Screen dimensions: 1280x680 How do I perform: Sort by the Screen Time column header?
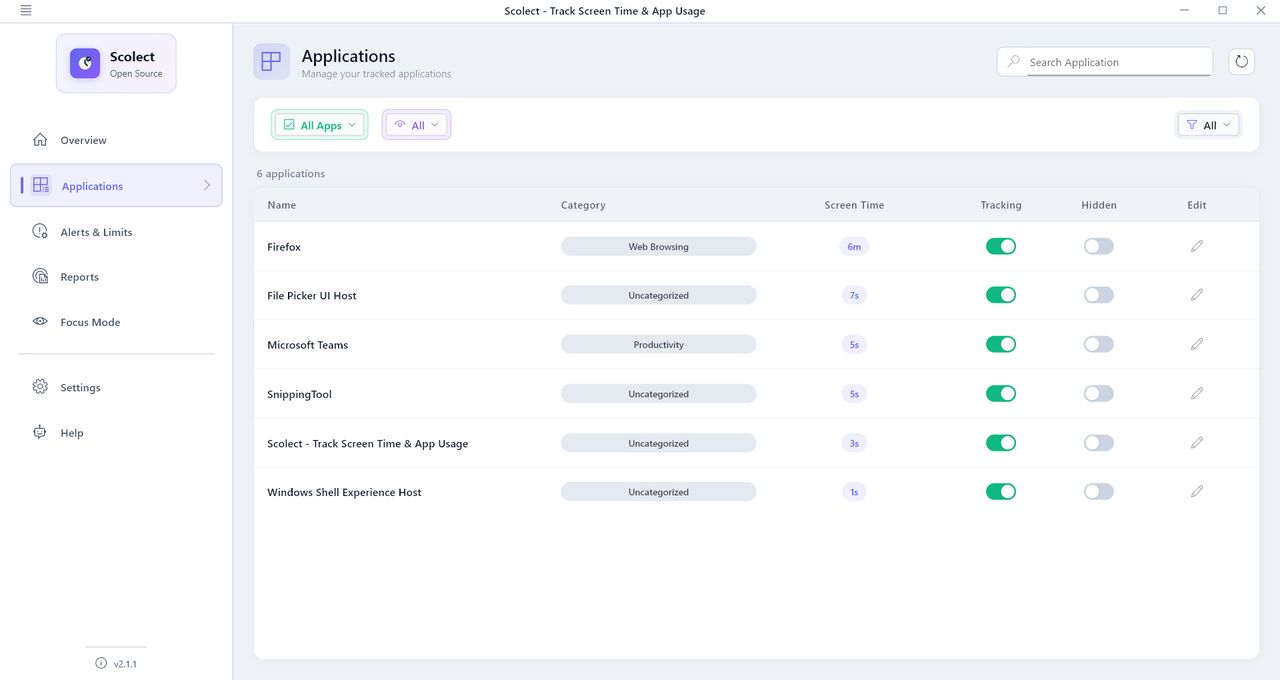(854, 205)
